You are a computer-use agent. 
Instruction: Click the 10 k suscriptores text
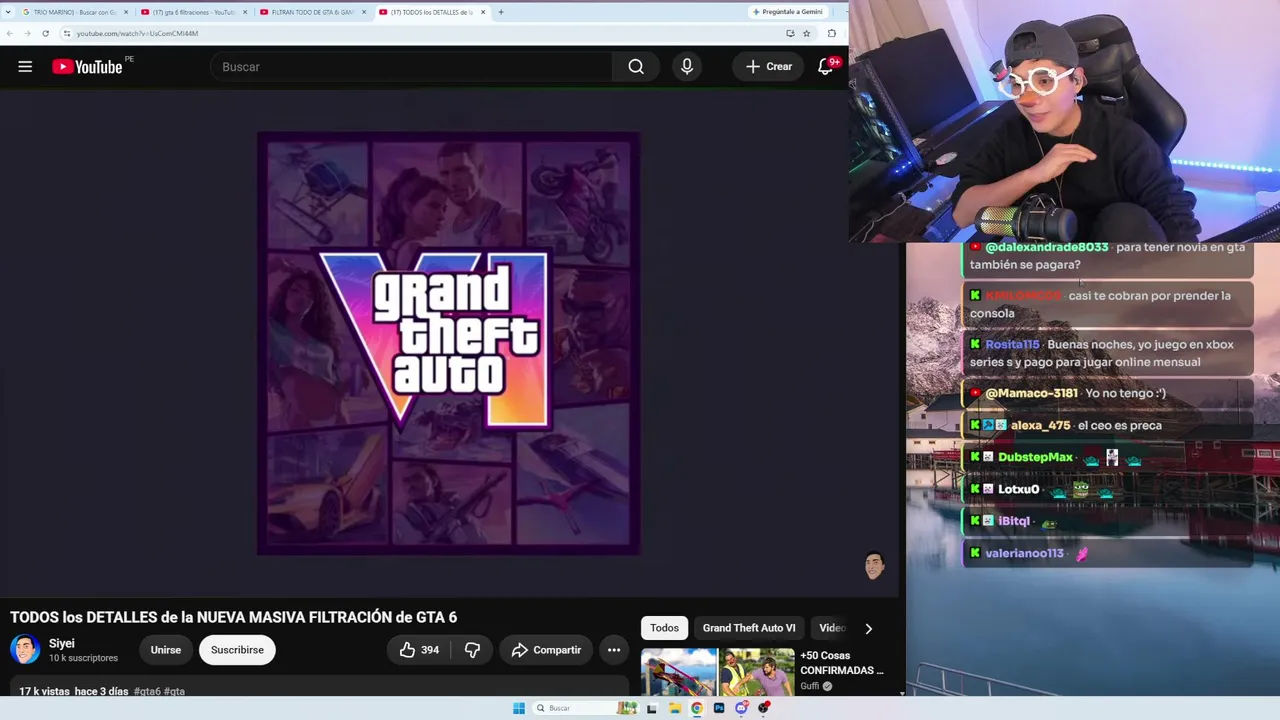click(83, 658)
